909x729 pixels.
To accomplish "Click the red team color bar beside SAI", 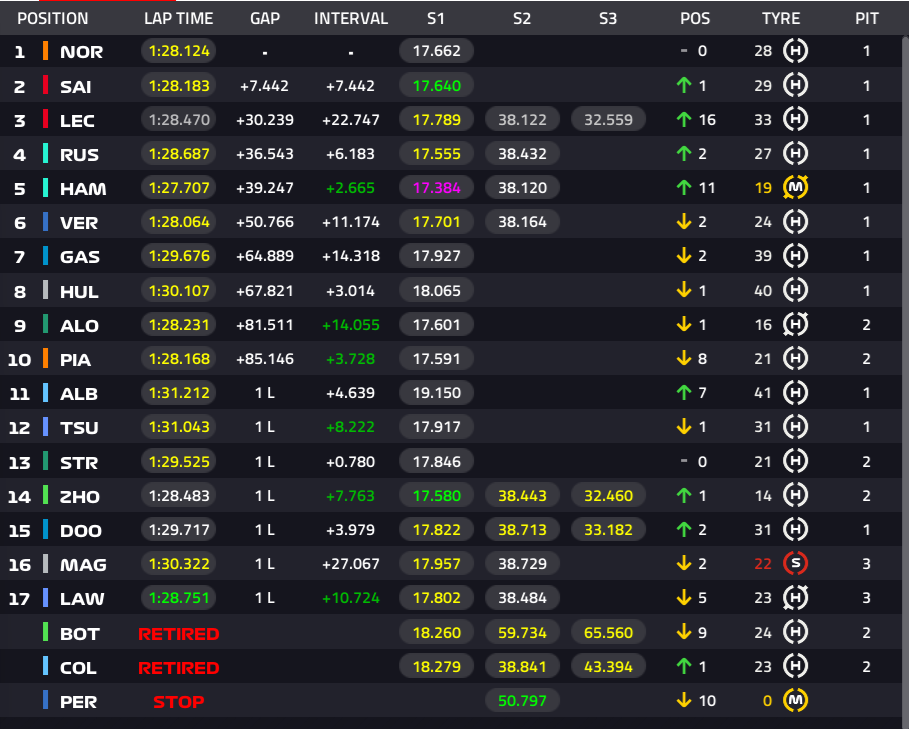I will coord(45,85).
